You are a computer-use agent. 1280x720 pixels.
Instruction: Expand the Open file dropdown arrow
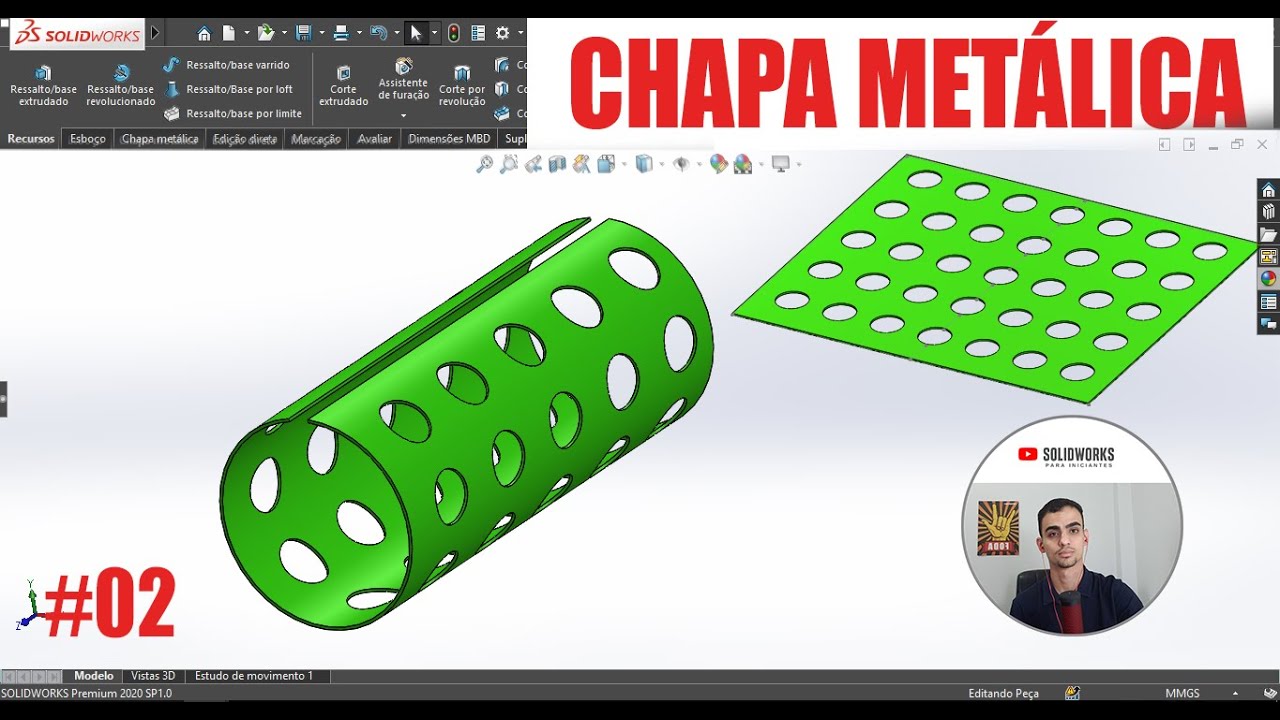(284, 34)
